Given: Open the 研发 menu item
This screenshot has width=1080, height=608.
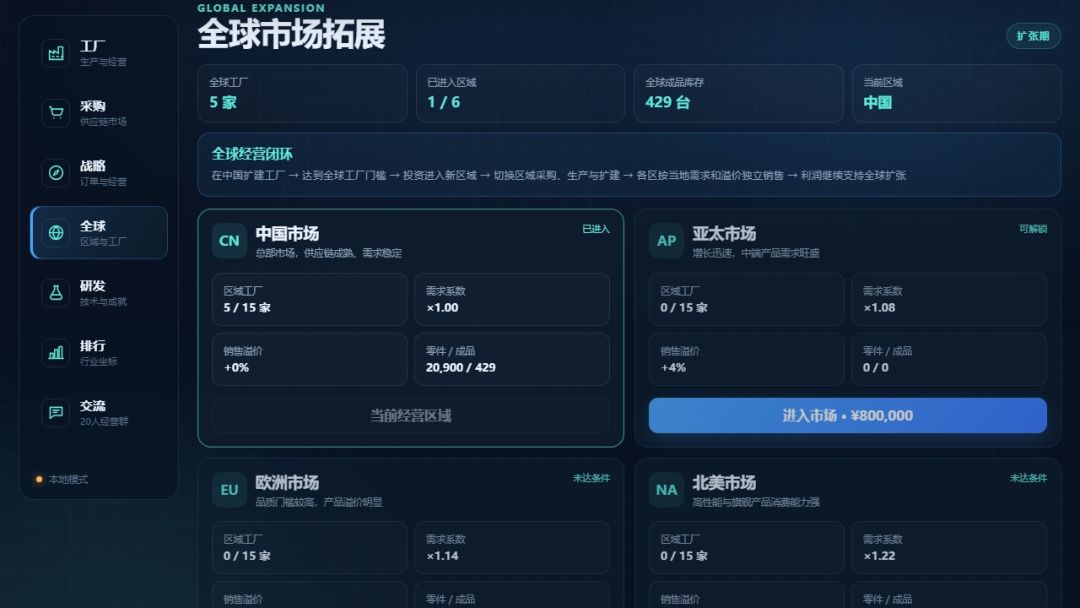Looking at the screenshot, I should pos(99,293).
